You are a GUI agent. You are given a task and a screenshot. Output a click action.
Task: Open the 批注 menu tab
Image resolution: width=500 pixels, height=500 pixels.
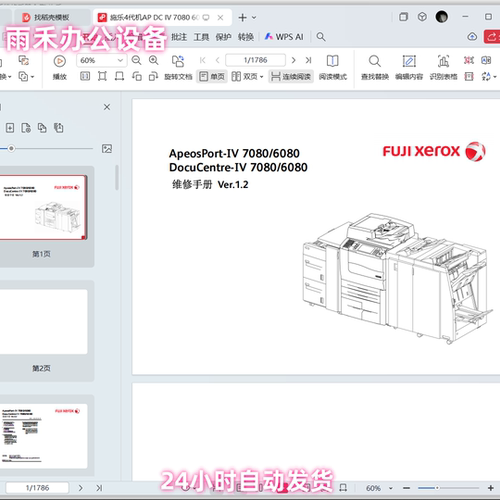point(179,37)
